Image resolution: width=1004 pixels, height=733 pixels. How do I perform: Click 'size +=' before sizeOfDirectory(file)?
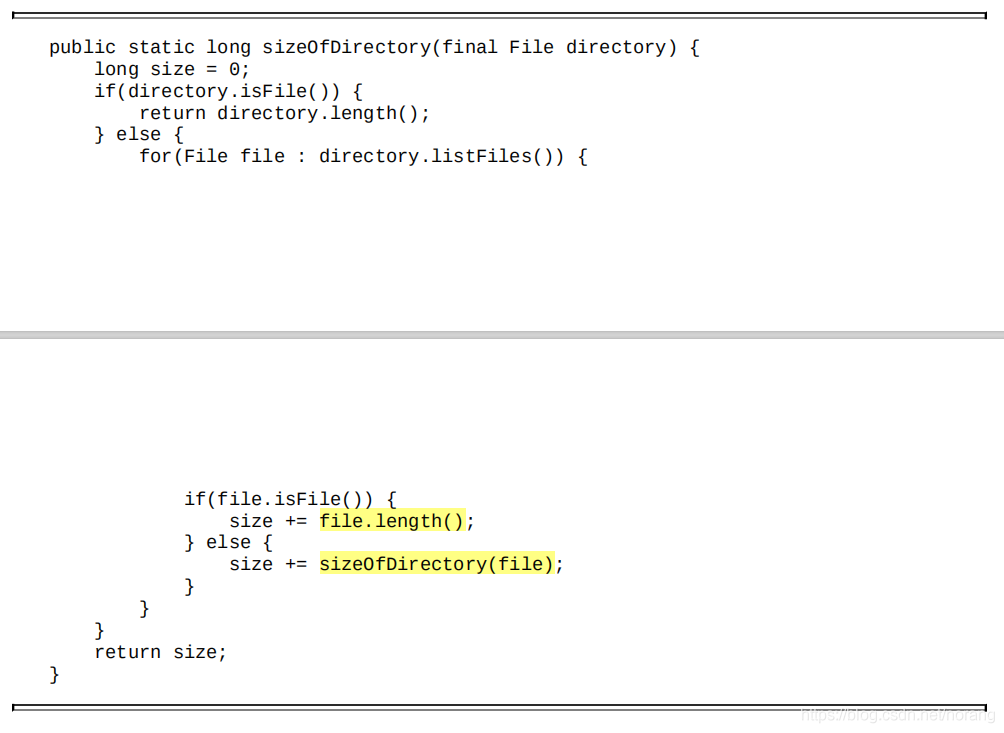coord(268,564)
